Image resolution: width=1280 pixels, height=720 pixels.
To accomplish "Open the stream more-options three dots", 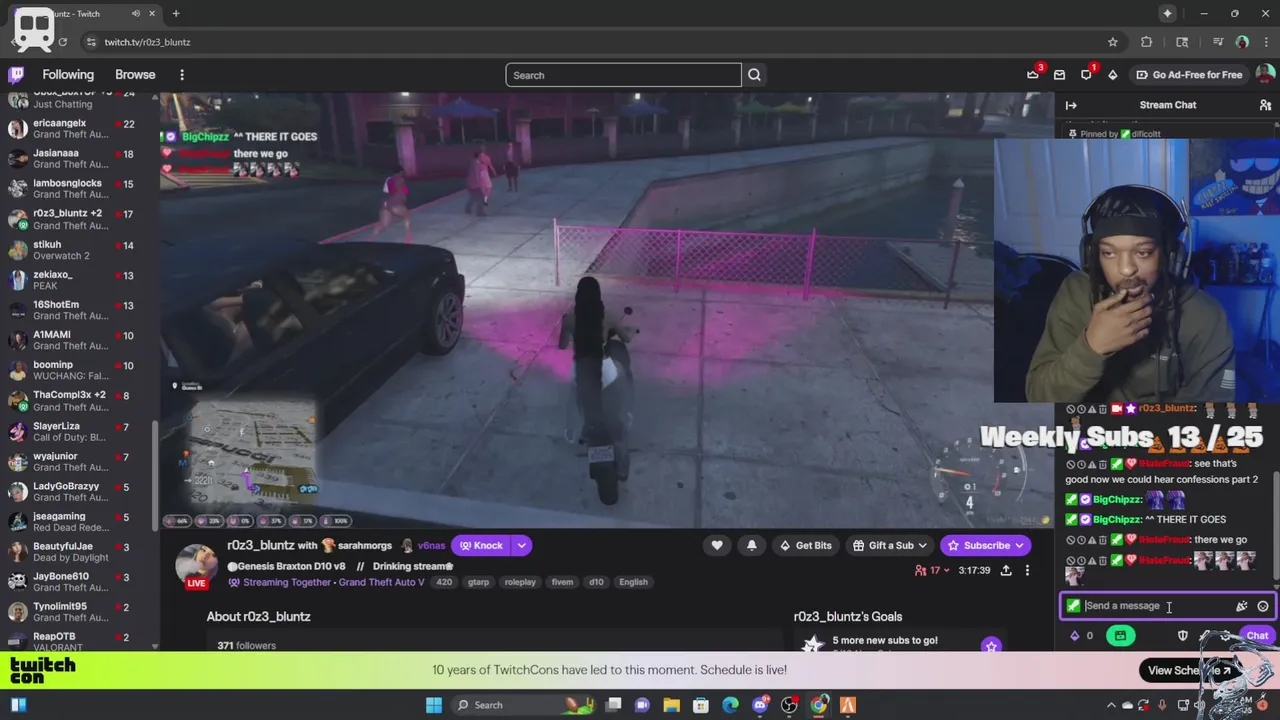I will (1027, 570).
